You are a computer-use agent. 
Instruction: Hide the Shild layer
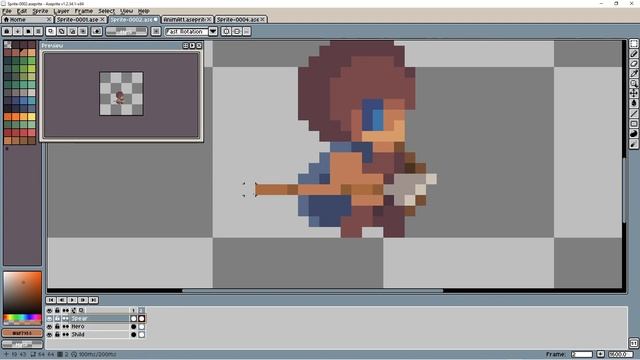click(49, 335)
